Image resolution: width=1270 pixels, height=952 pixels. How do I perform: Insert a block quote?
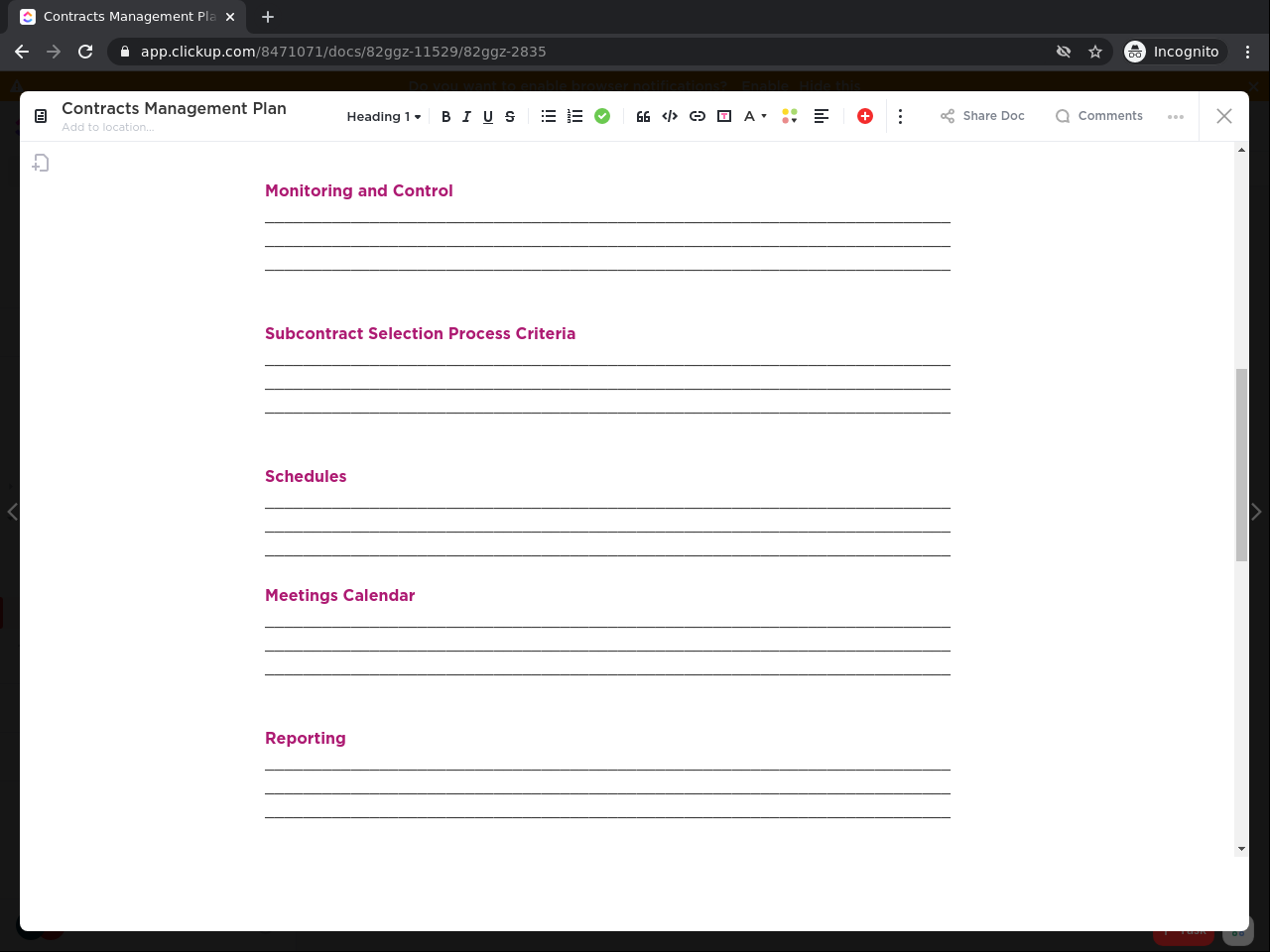tap(643, 116)
